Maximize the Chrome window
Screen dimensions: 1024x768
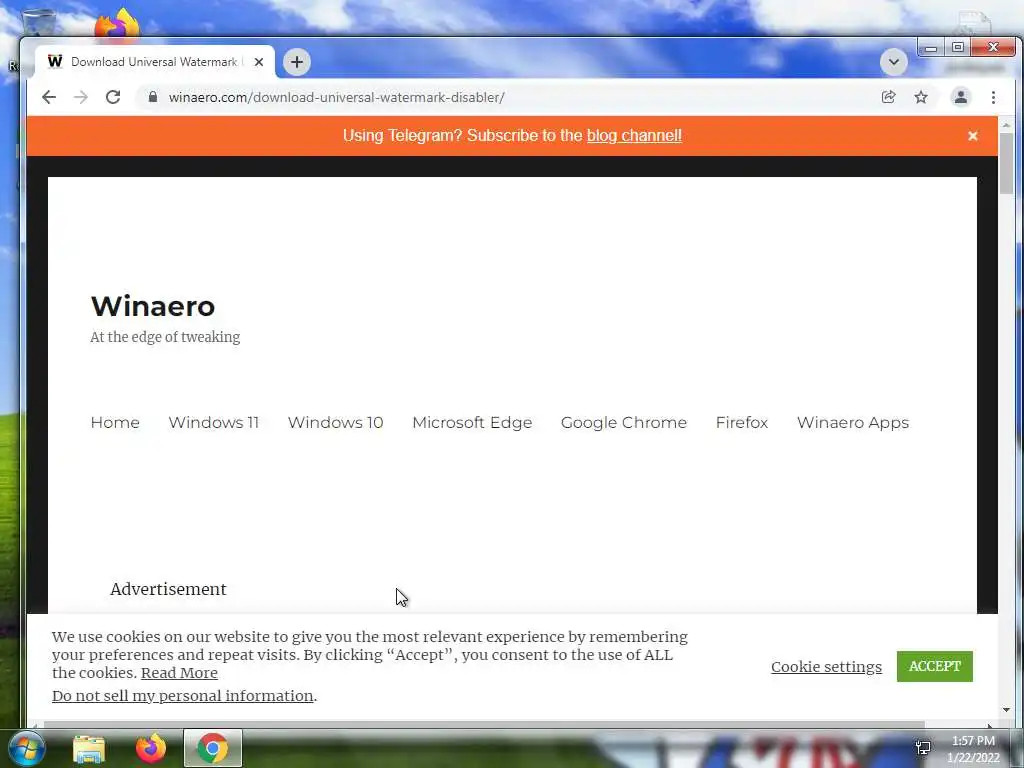(957, 48)
